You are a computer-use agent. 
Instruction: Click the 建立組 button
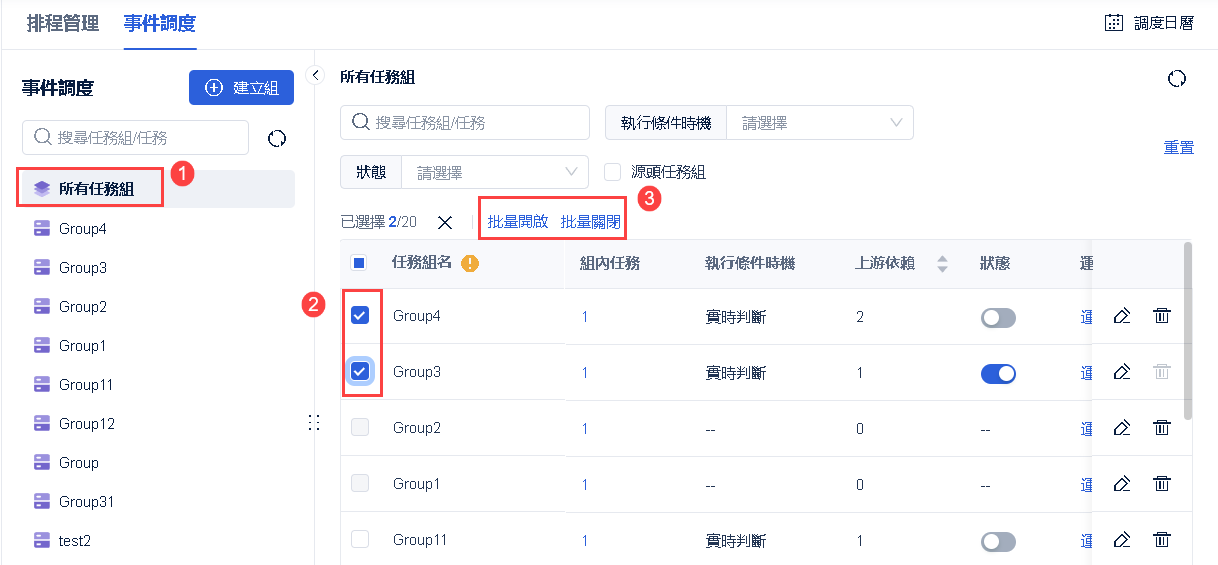click(x=241, y=87)
